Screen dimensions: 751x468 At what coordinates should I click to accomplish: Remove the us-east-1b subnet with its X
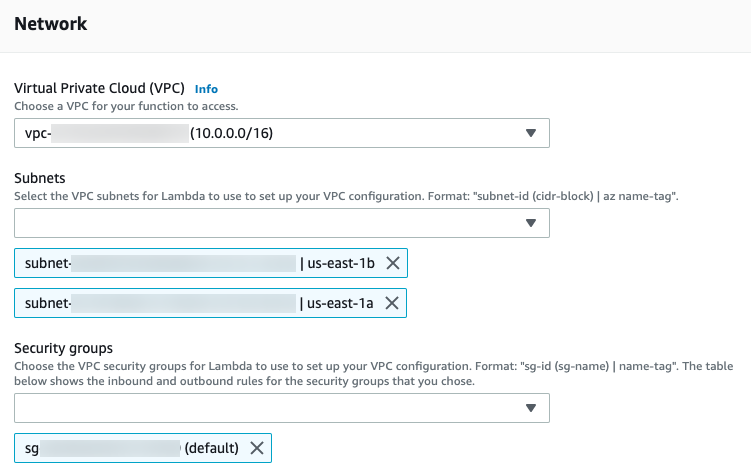[x=393, y=263]
